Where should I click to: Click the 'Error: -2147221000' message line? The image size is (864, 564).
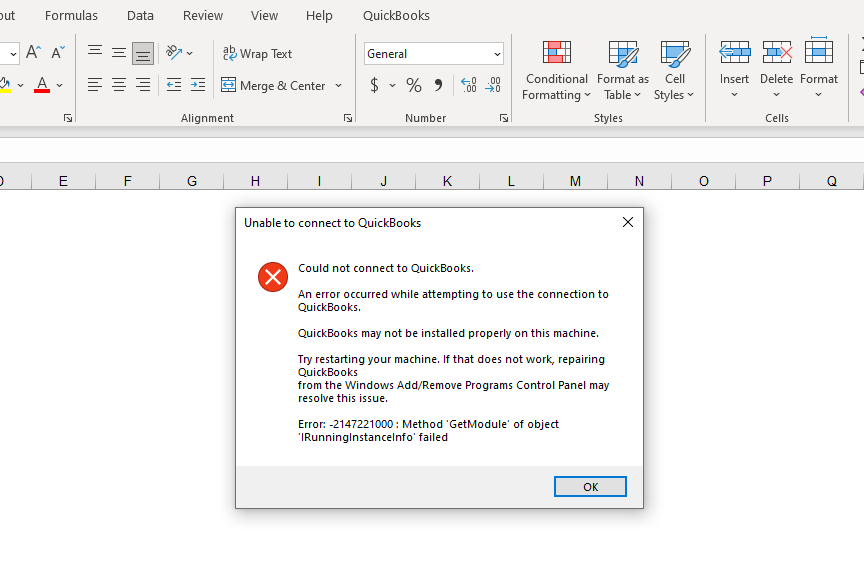click(429, 431)
